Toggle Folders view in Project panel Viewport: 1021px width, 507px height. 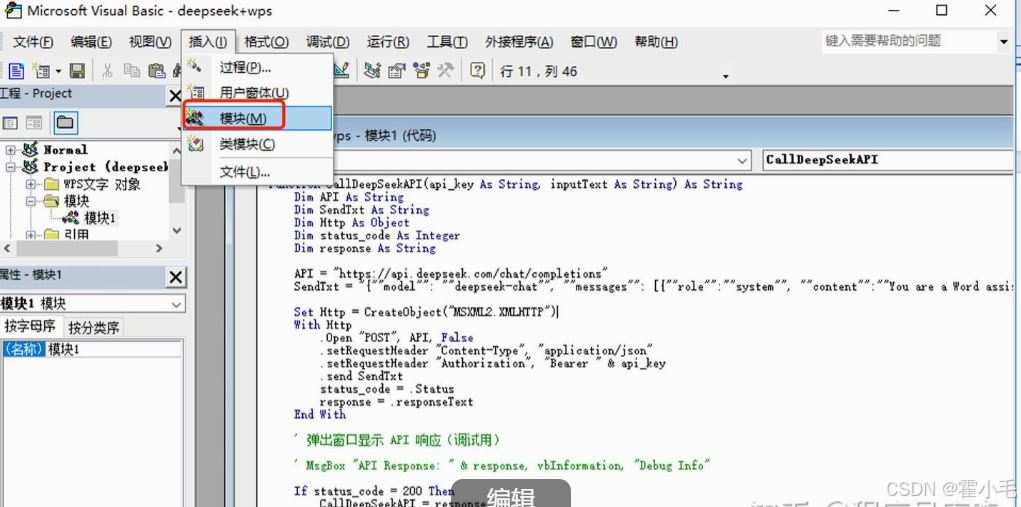(65, 122)
